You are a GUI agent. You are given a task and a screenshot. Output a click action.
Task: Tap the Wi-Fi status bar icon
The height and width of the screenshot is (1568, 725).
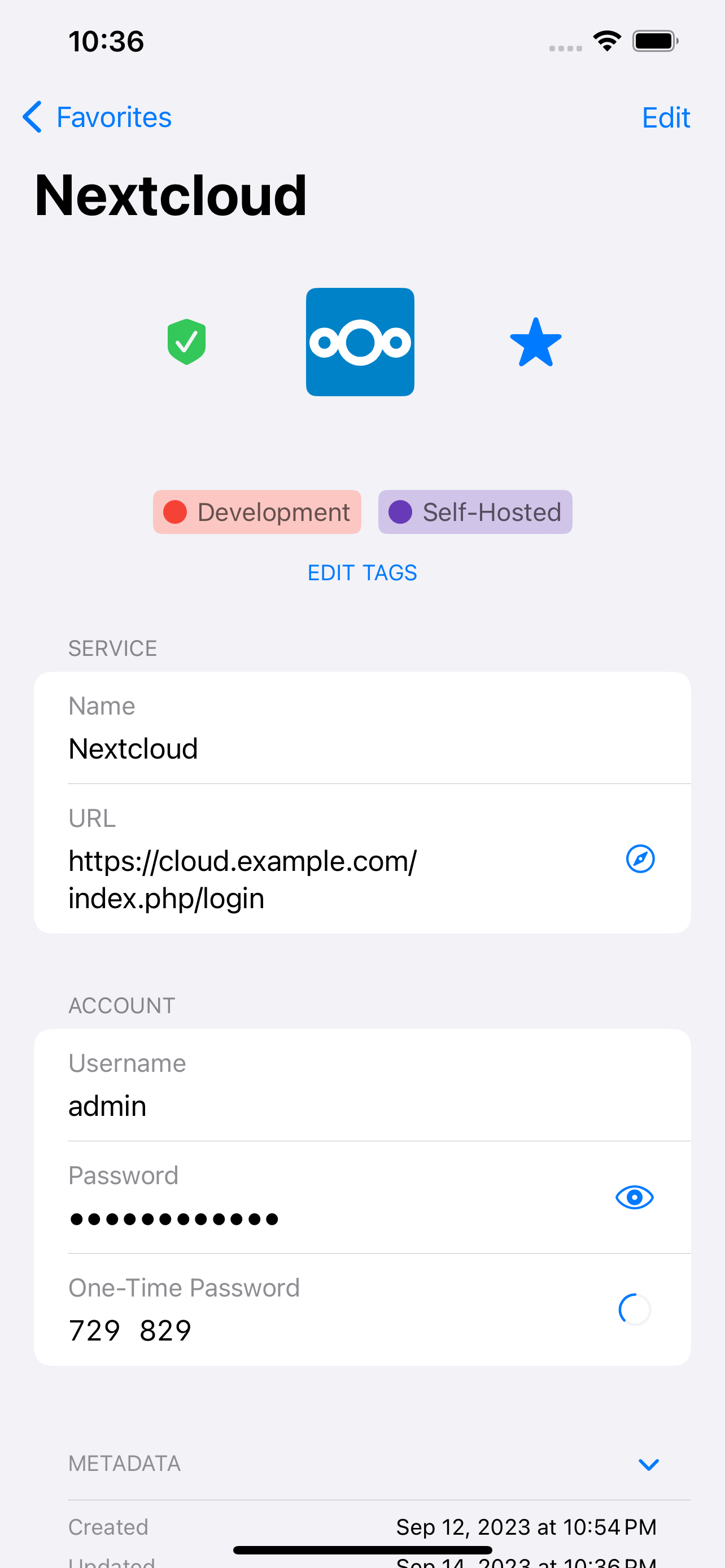click(607, 41)
